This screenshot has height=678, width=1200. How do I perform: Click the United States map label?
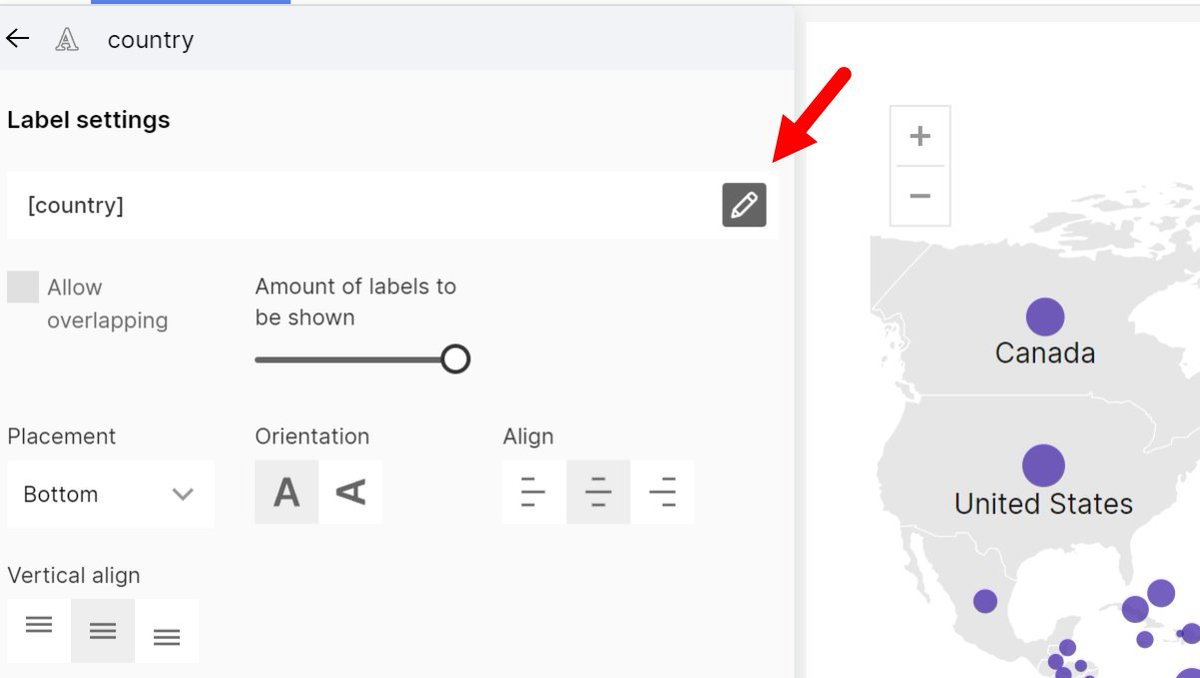(x=1043, y=504)
